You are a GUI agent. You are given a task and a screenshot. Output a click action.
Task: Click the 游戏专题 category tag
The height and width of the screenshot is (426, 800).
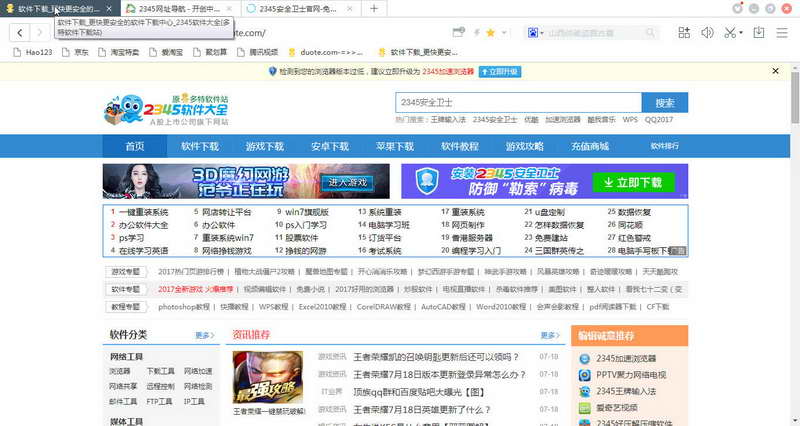pos(126,272)
